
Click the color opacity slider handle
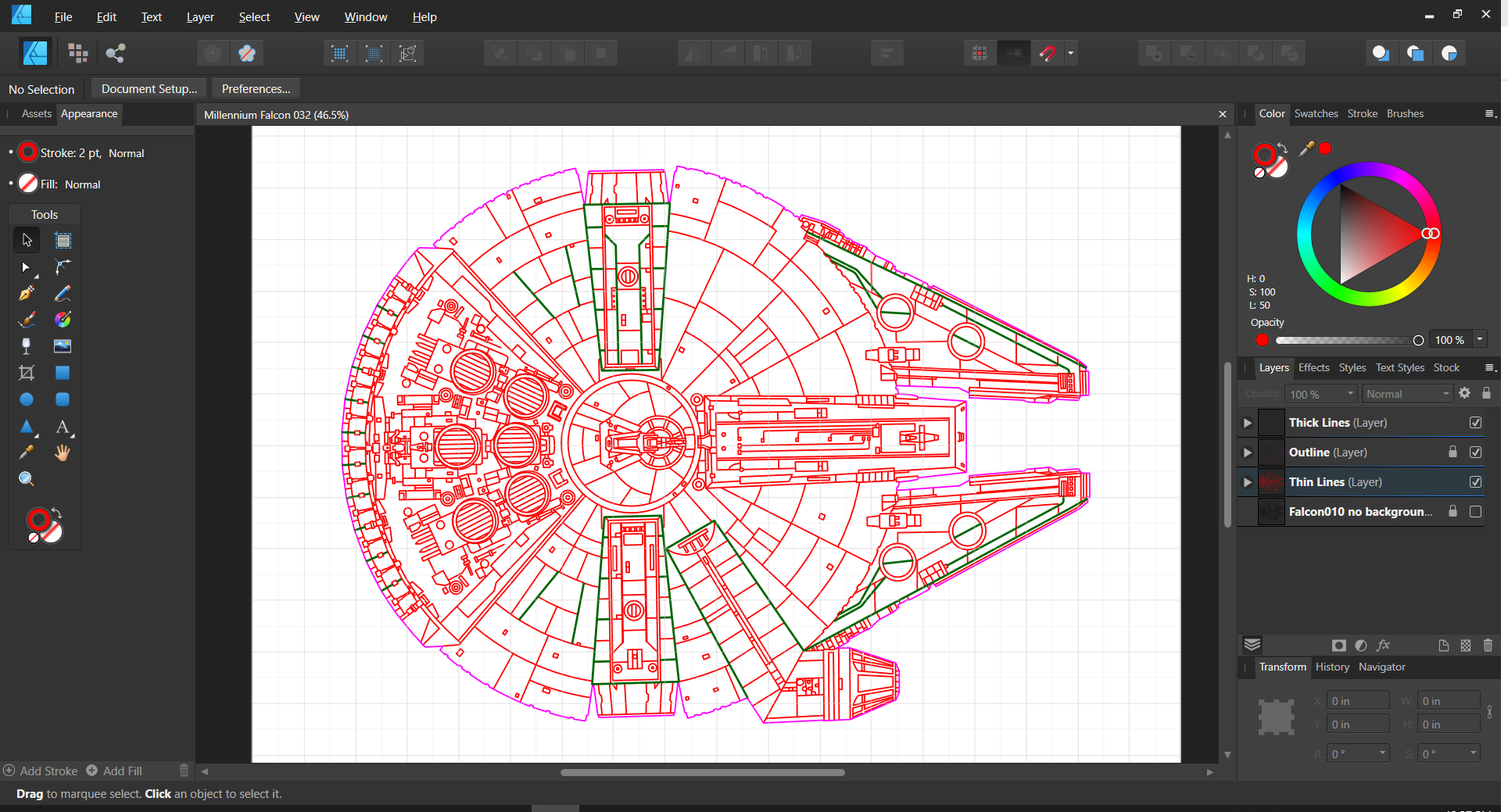pyautogui.click(x=1418, y=341)
